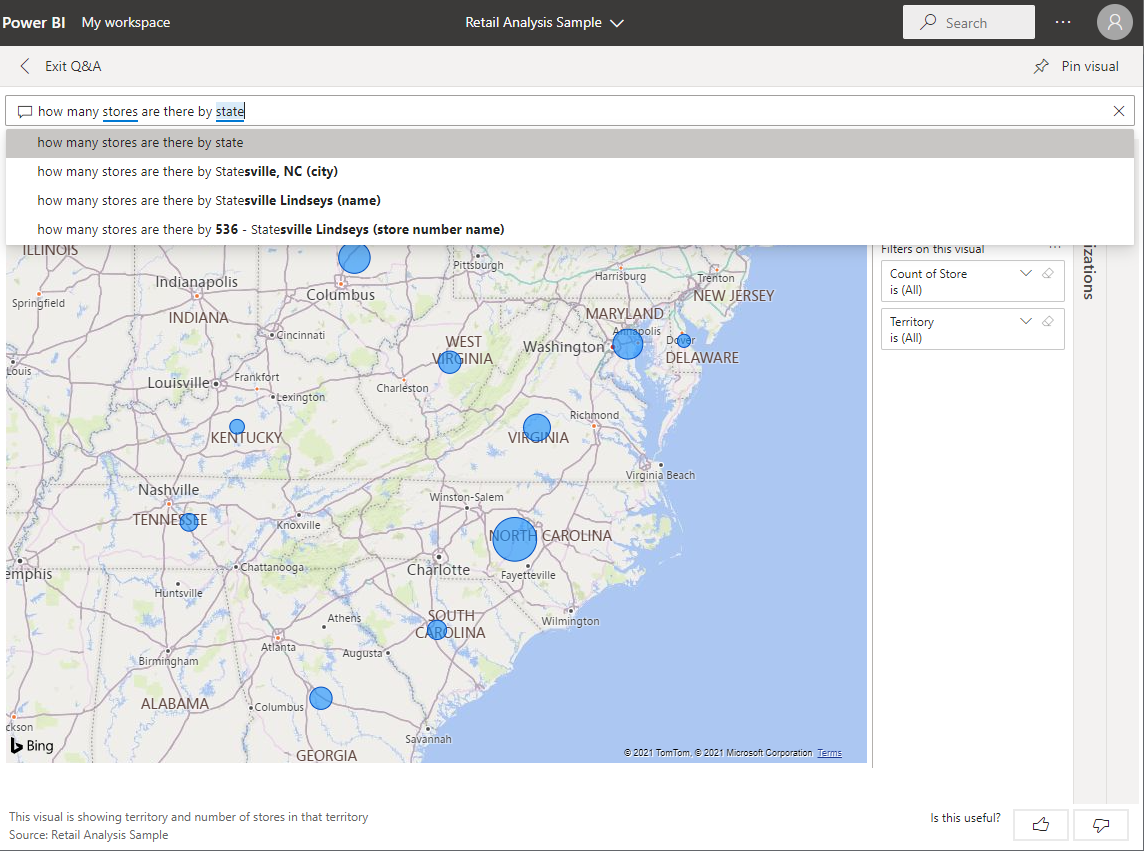Clear the Count of Store filter eraser
Image resolution: width=1144 pixels, height=851 pixels.
(1048, 273)
